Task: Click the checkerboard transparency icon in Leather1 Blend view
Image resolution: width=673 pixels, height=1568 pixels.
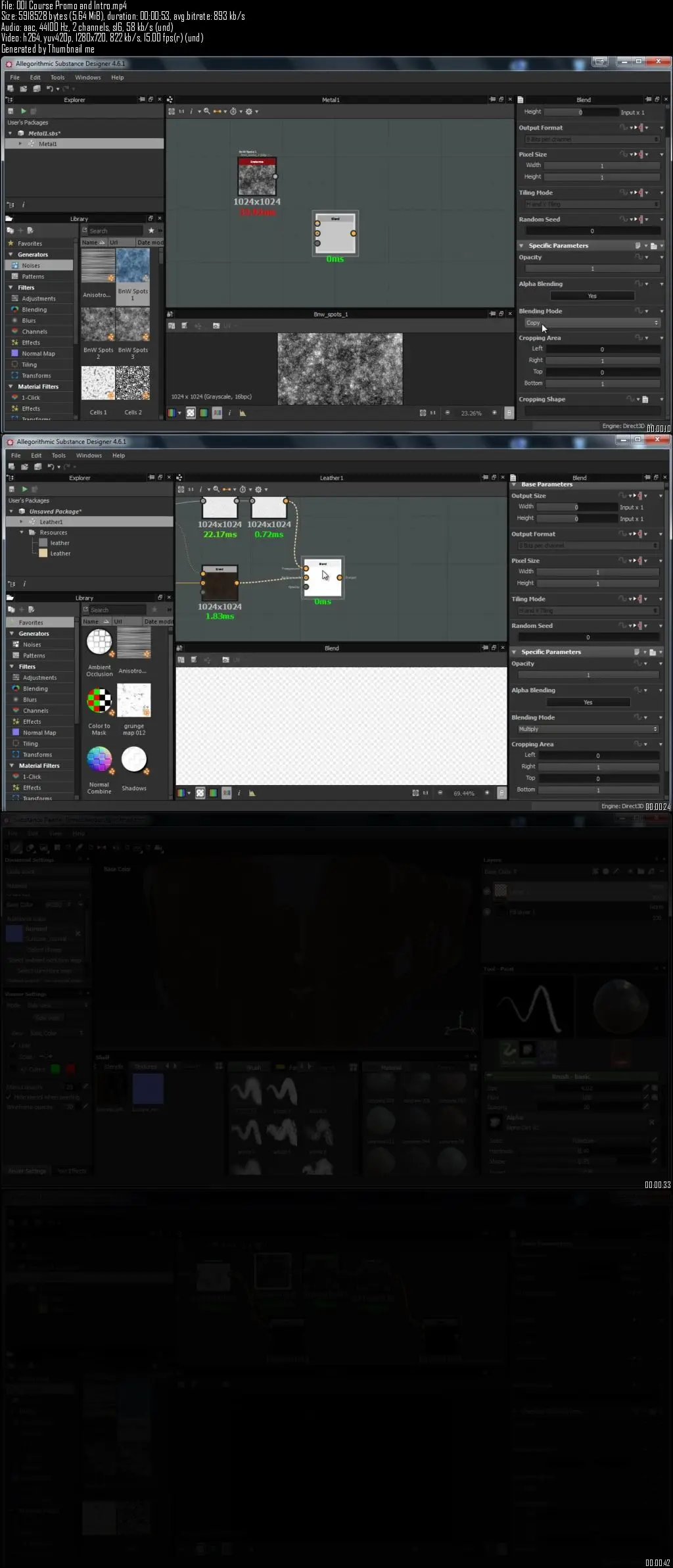Action: point(200,793)
